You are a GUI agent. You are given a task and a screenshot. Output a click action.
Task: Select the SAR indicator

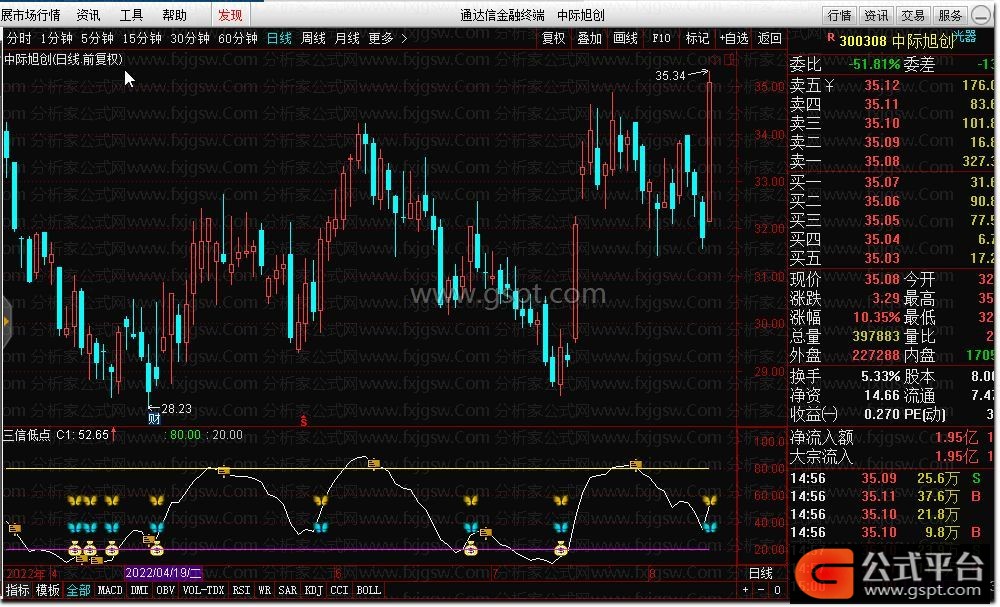(x=288, y=590)
